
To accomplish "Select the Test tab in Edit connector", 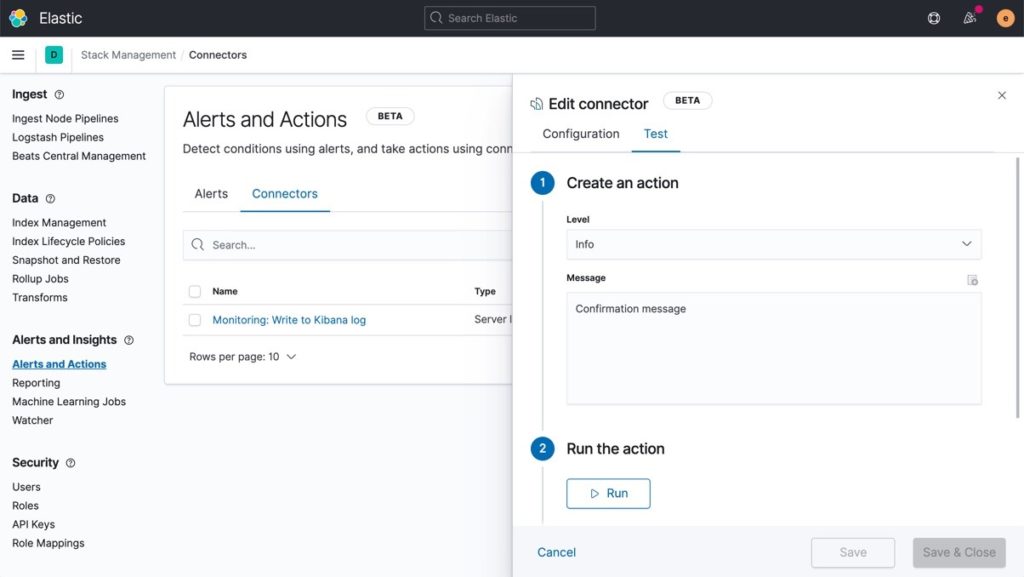I will 656,134.
